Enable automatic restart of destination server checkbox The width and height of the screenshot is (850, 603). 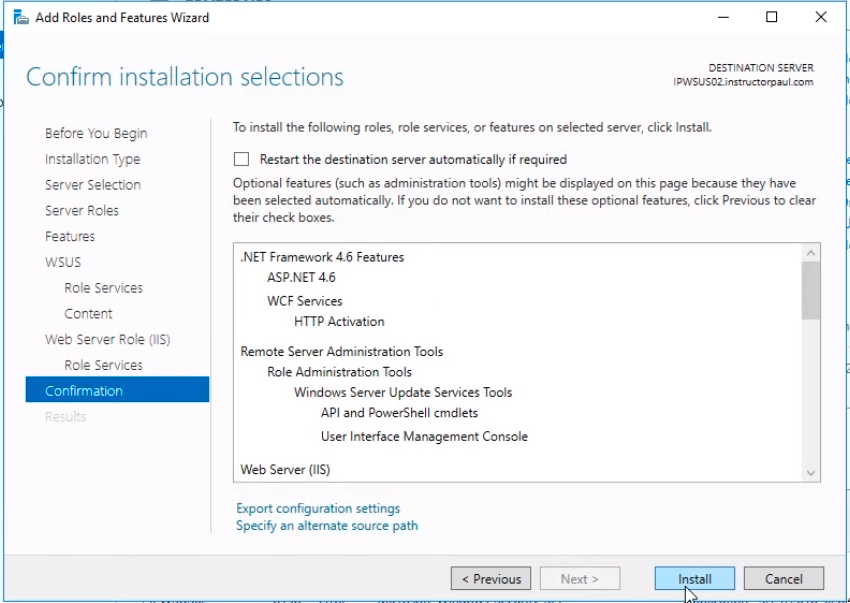241,159
